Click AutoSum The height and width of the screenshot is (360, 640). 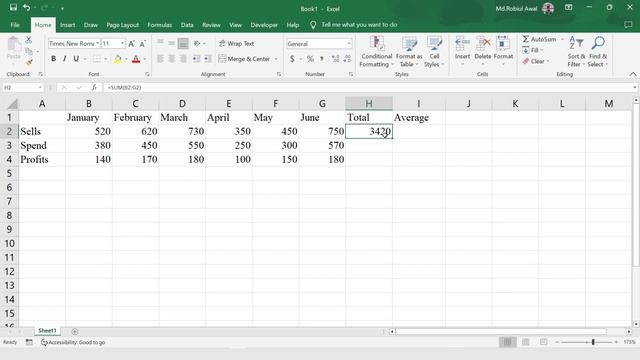click(539, 39)
